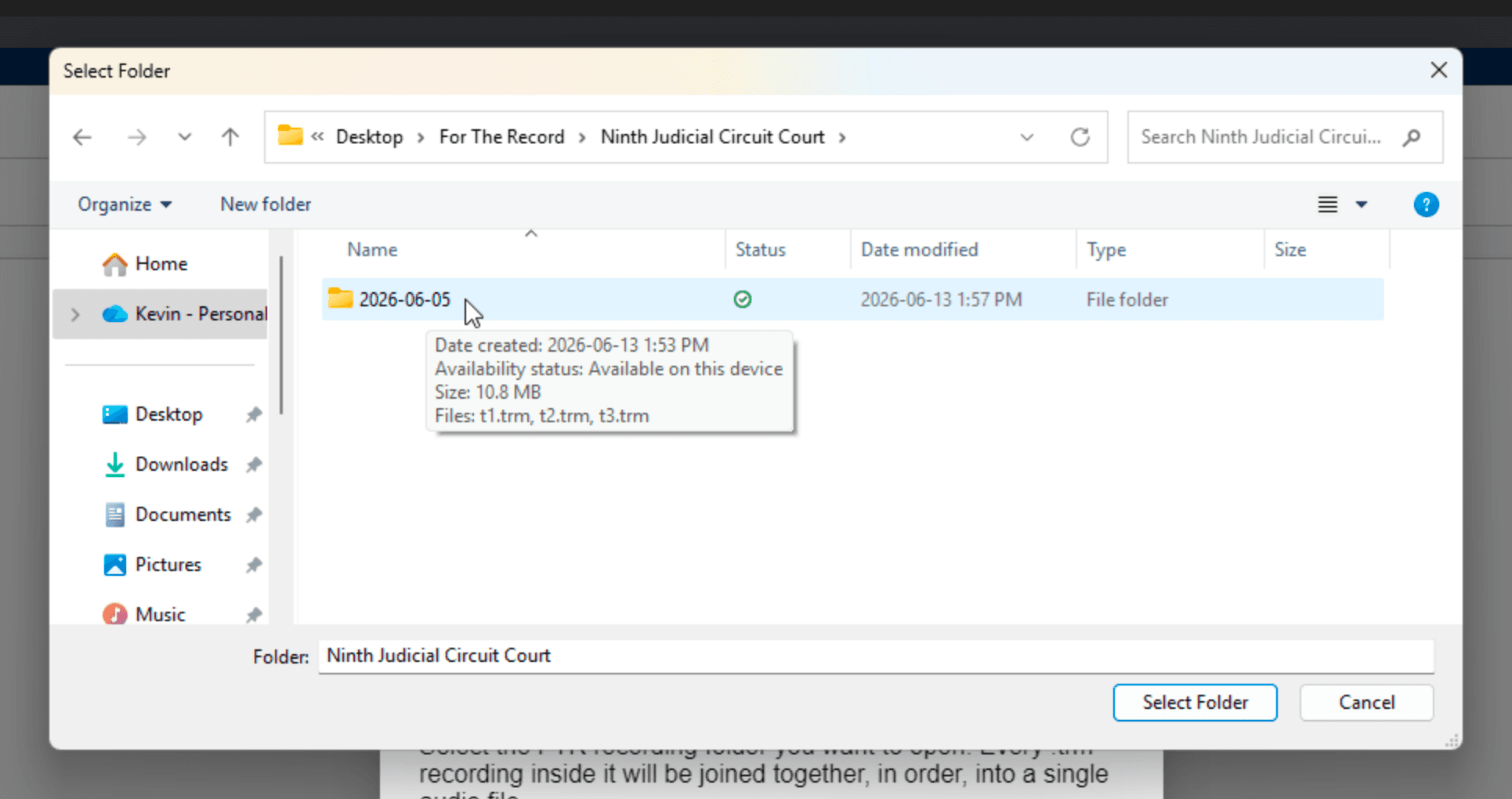Sort by the Type column
Viewport: 1512px width, 799px height.
1106,250
